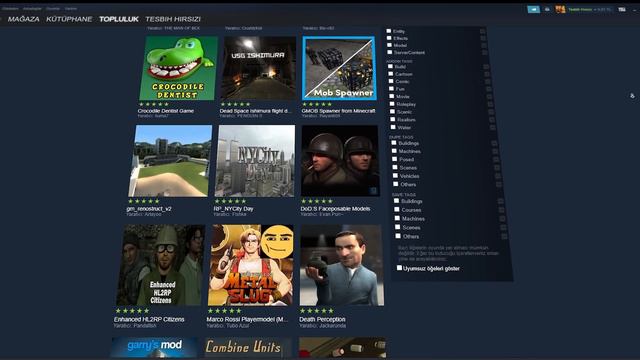
Task: Open the Metal Slug playermodel thumbnail
Action: coord(251,265)
